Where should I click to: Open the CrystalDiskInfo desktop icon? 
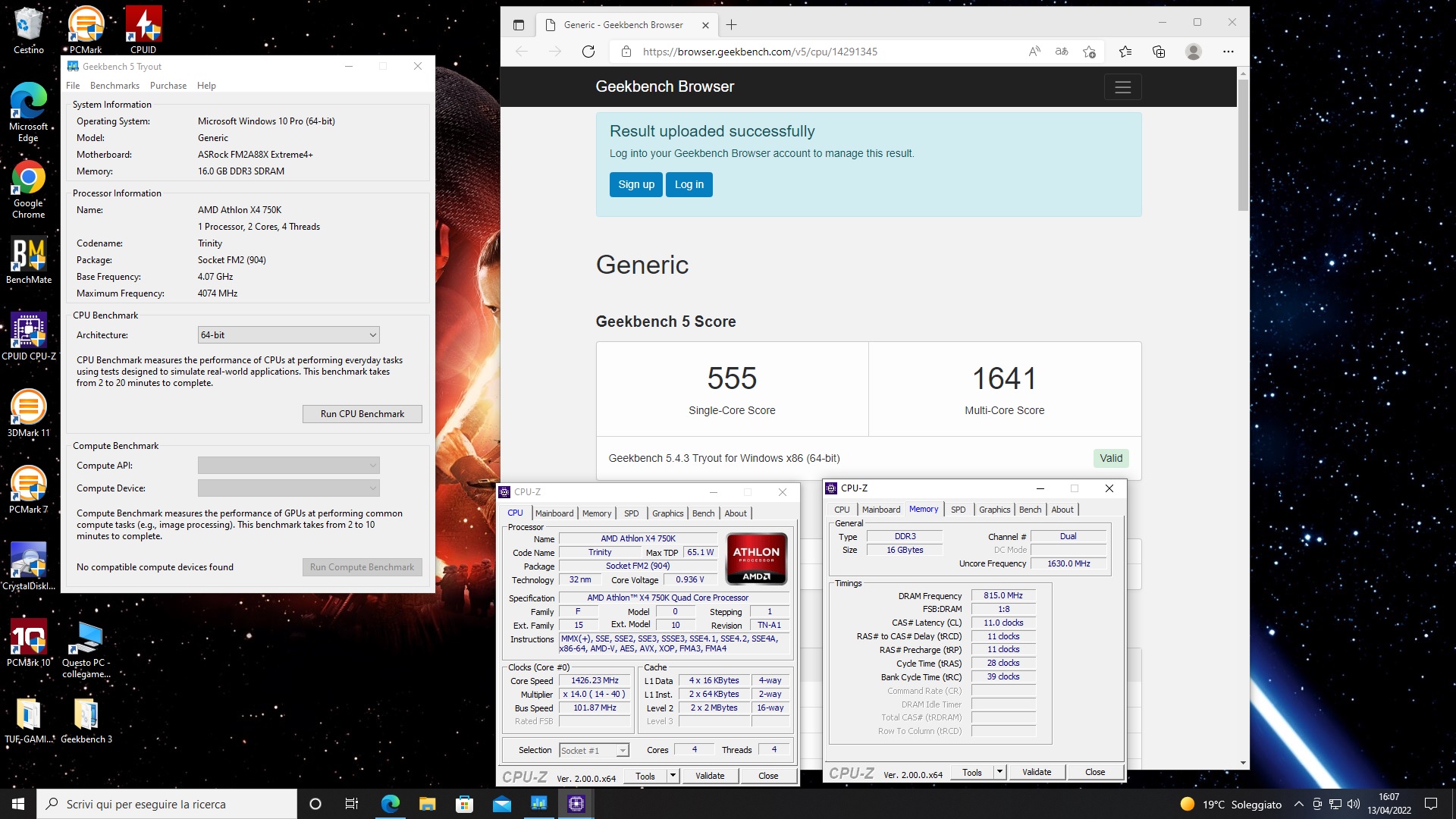coord(29,566)
